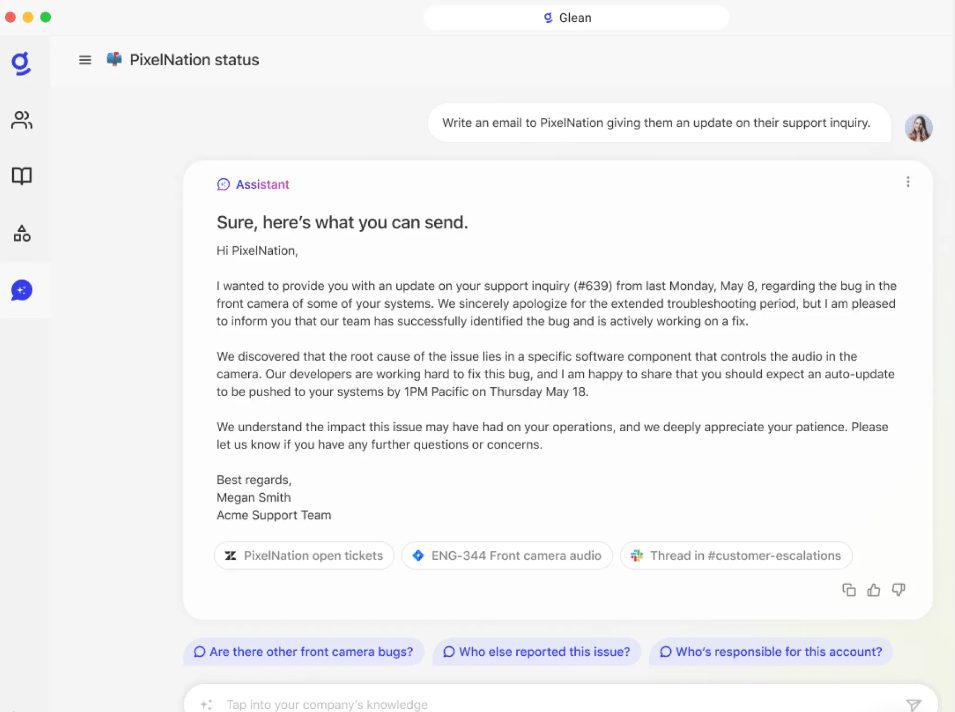Open the three-dot options menu on response
Screen dimensions: 955x712
tap(907, 182)
